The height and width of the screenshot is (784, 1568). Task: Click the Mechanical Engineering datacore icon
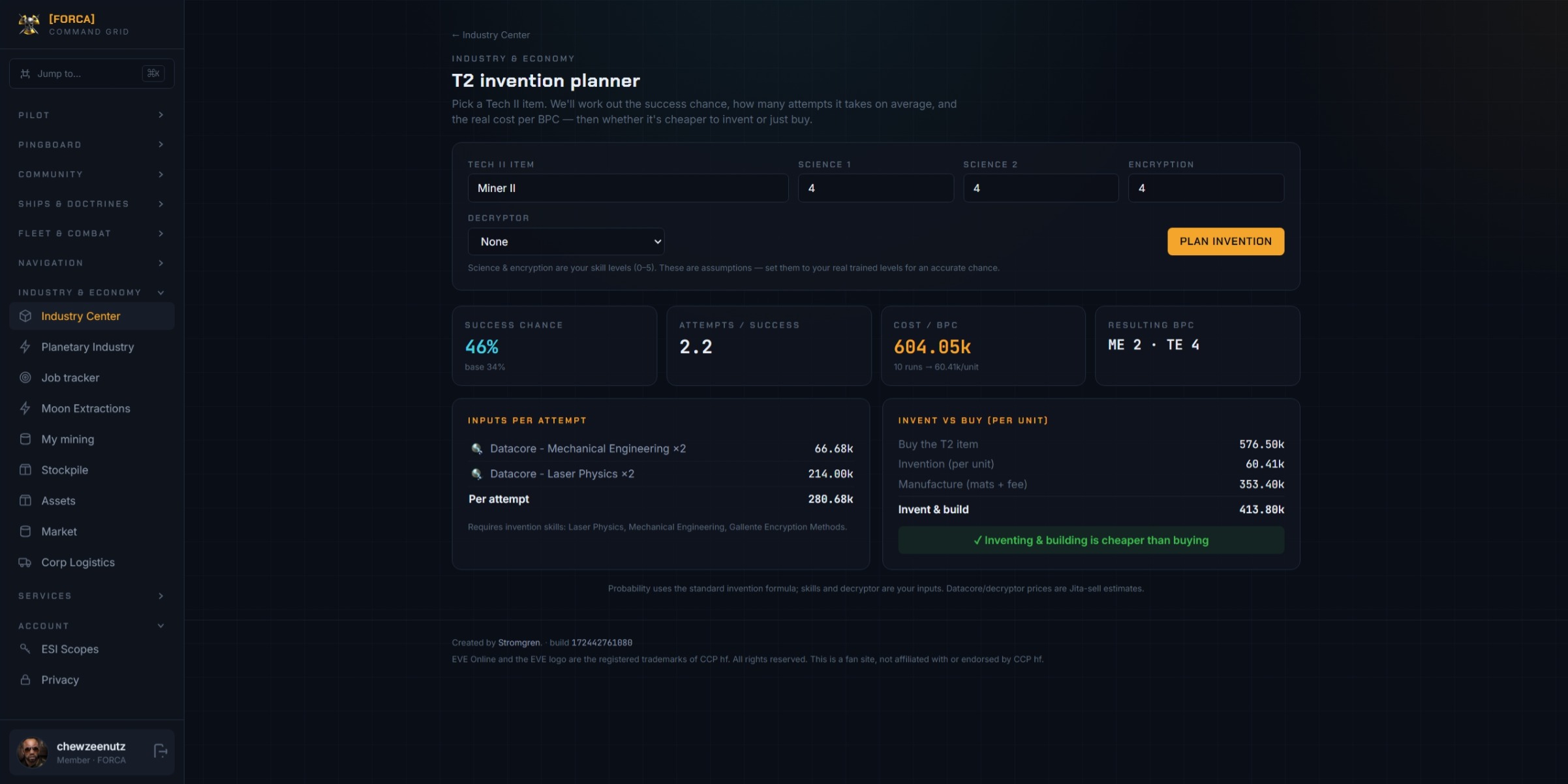tap(477, 448)
